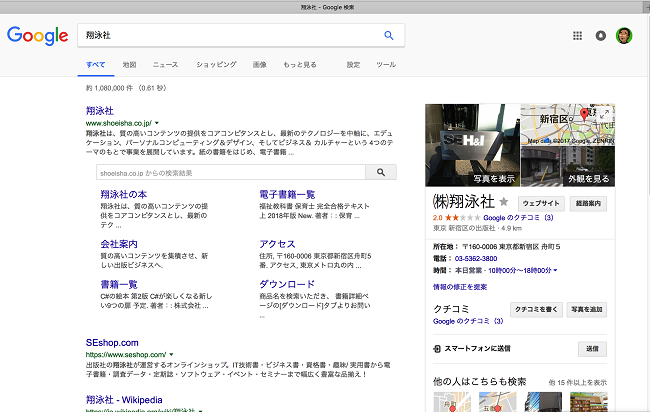Open the アクセス sitelink
Screen dimensions: 650x412
(277, 244)
